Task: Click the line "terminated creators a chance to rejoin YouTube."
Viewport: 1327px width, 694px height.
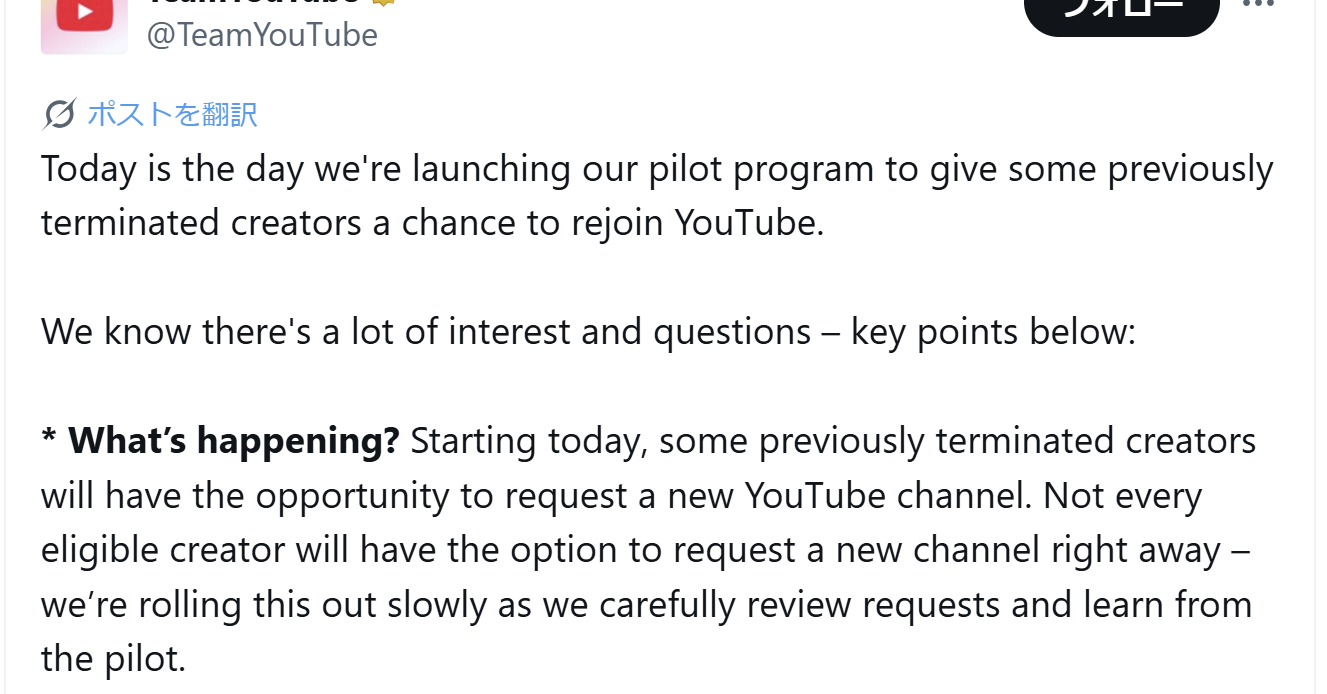Action: (x=432, y=222)
